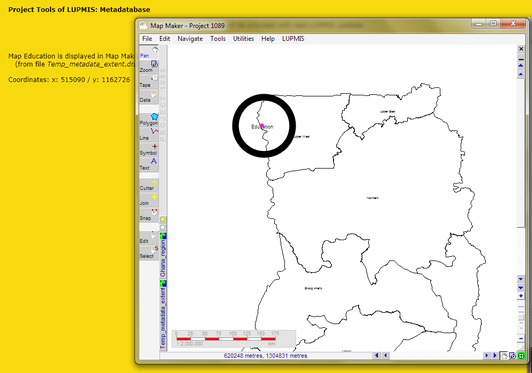Click the zoom slider on right edge
Image resolution: width=532 pixels, height=373 pixels.
(x=521, y=317)
